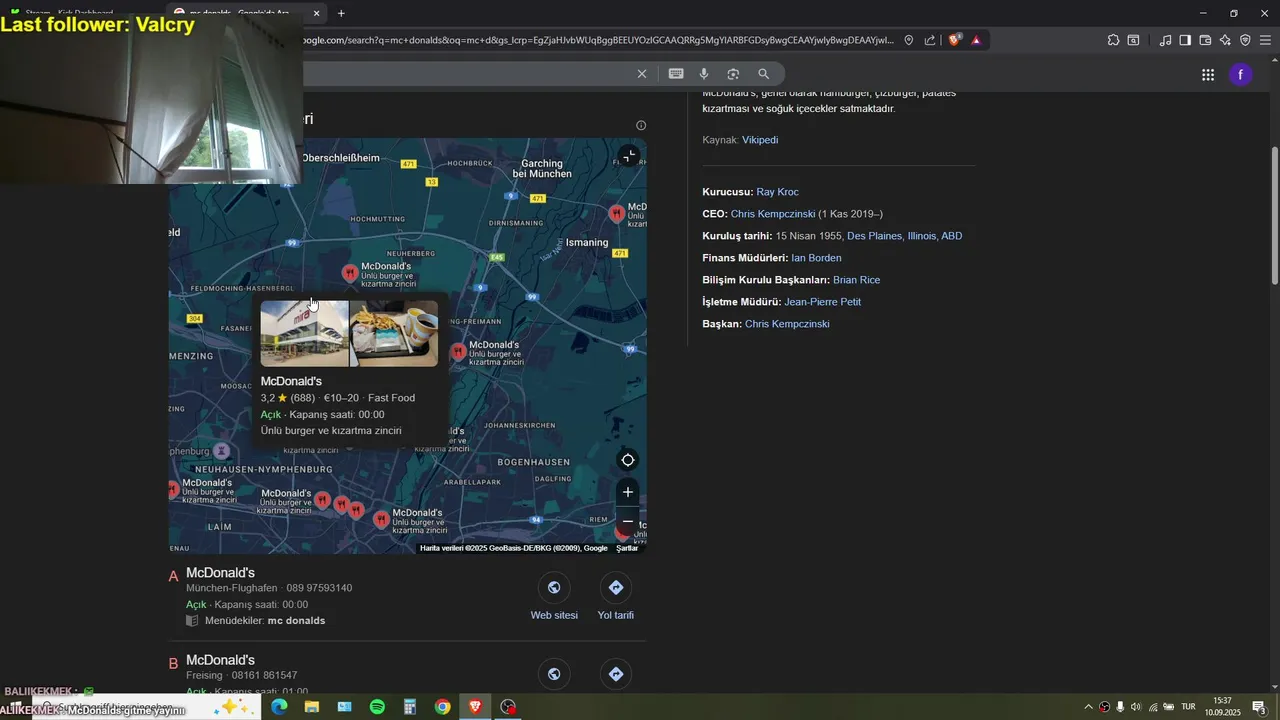1280x720 pixels.
Task: Open the Brave Wallet icon
Action: [1205, 40]
